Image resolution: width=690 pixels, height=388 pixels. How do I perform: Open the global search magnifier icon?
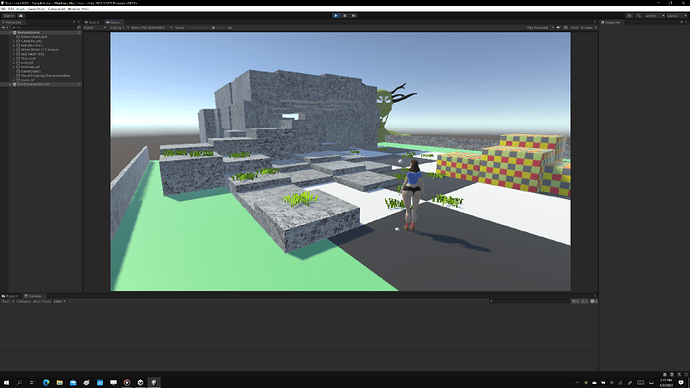point(639,15)
